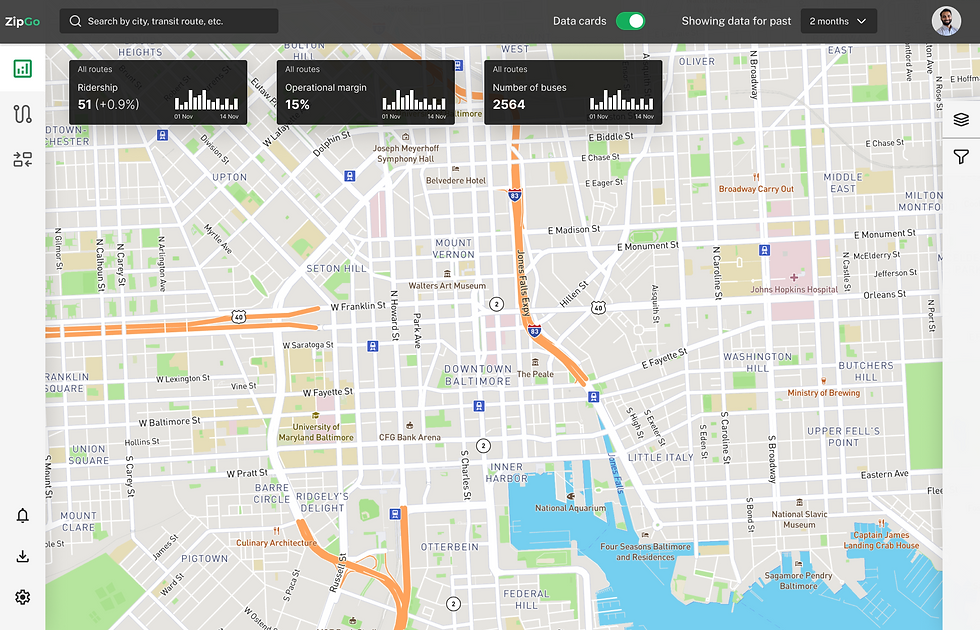Click the CFG Bank Arena label

point(409,438)
